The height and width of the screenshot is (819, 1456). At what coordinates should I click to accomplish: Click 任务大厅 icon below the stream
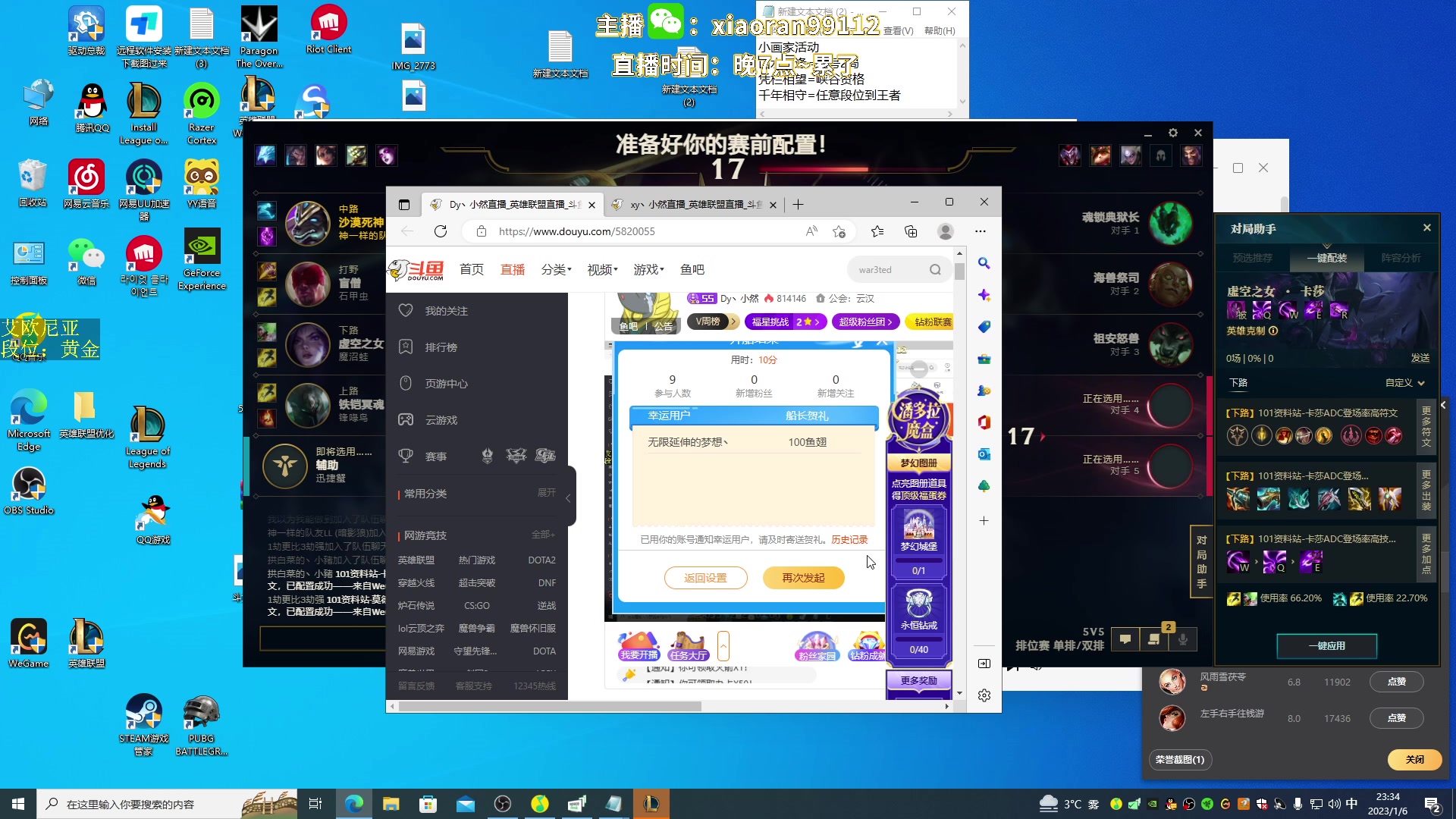point(689,646)
